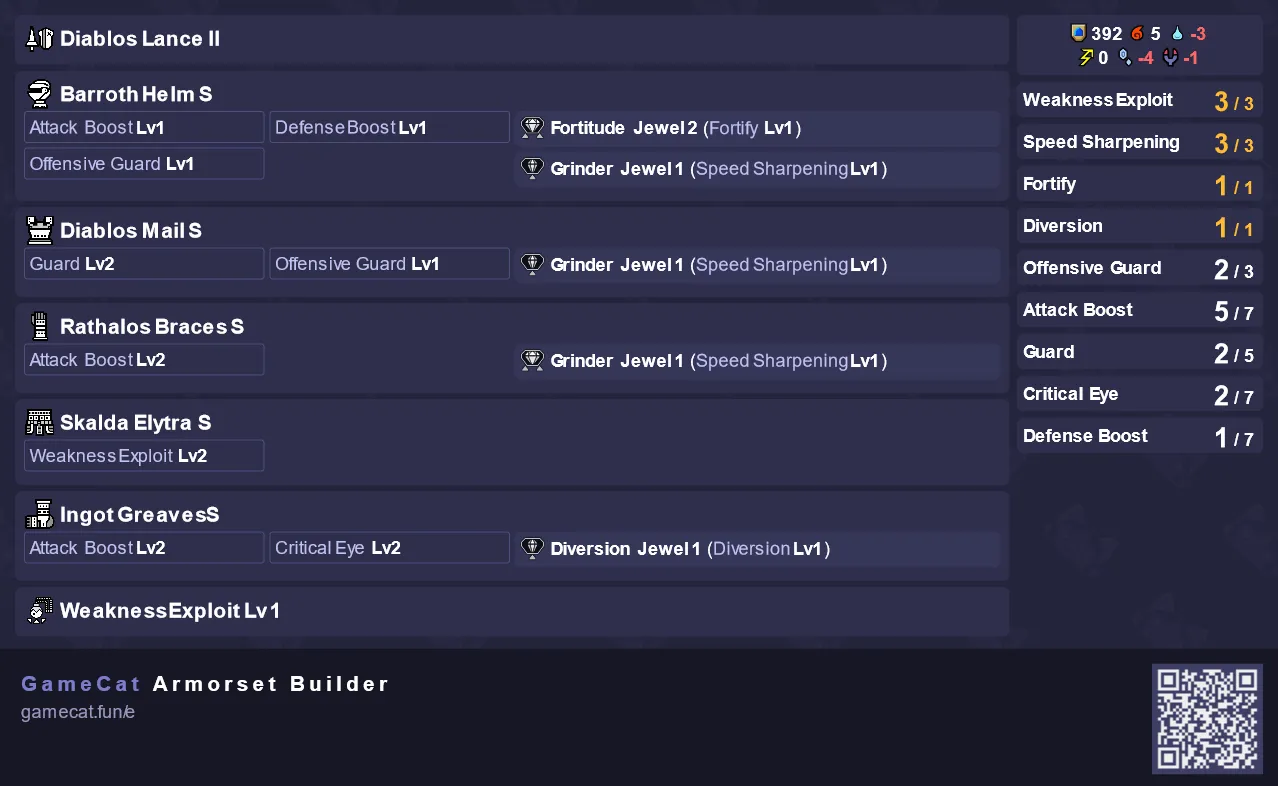Image resolution: width=1278 pixels, height=786 pixels.
Task: Click the greaves icon beside Ingot Greaves S
Action: coord(39,515)
